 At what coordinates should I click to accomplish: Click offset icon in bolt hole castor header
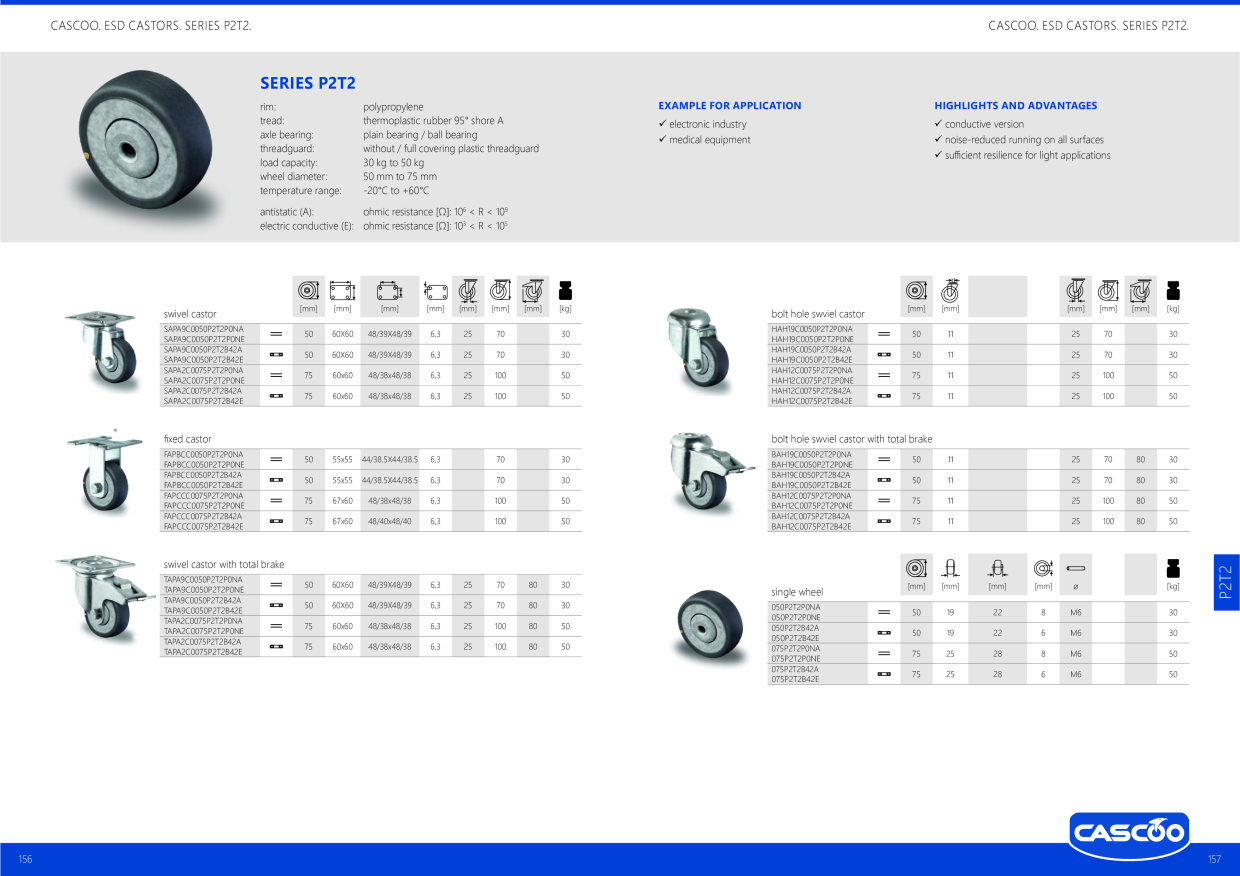tap(1076, 290)
